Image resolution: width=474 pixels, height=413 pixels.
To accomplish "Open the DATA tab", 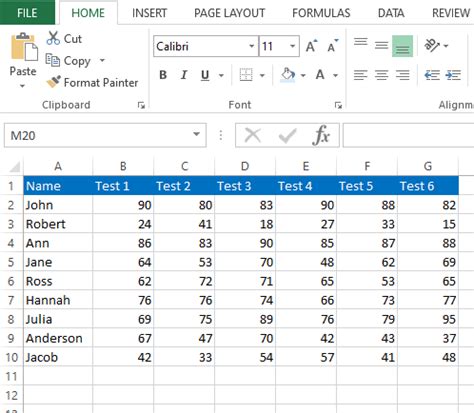I will click(391, 13).
